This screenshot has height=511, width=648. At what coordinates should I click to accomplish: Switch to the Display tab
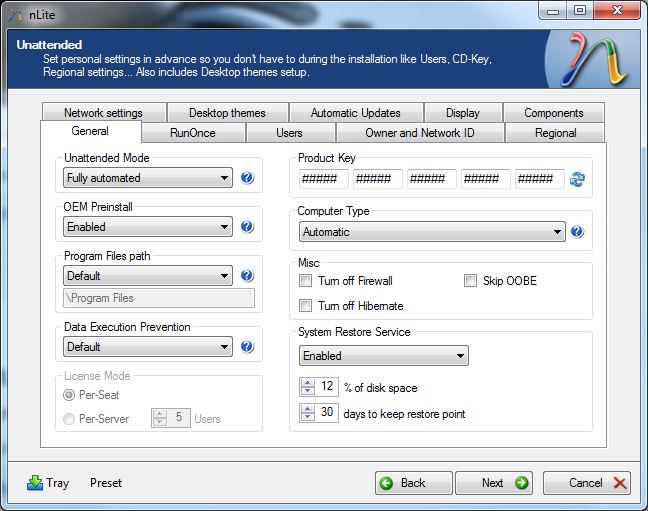pos(463,112)
